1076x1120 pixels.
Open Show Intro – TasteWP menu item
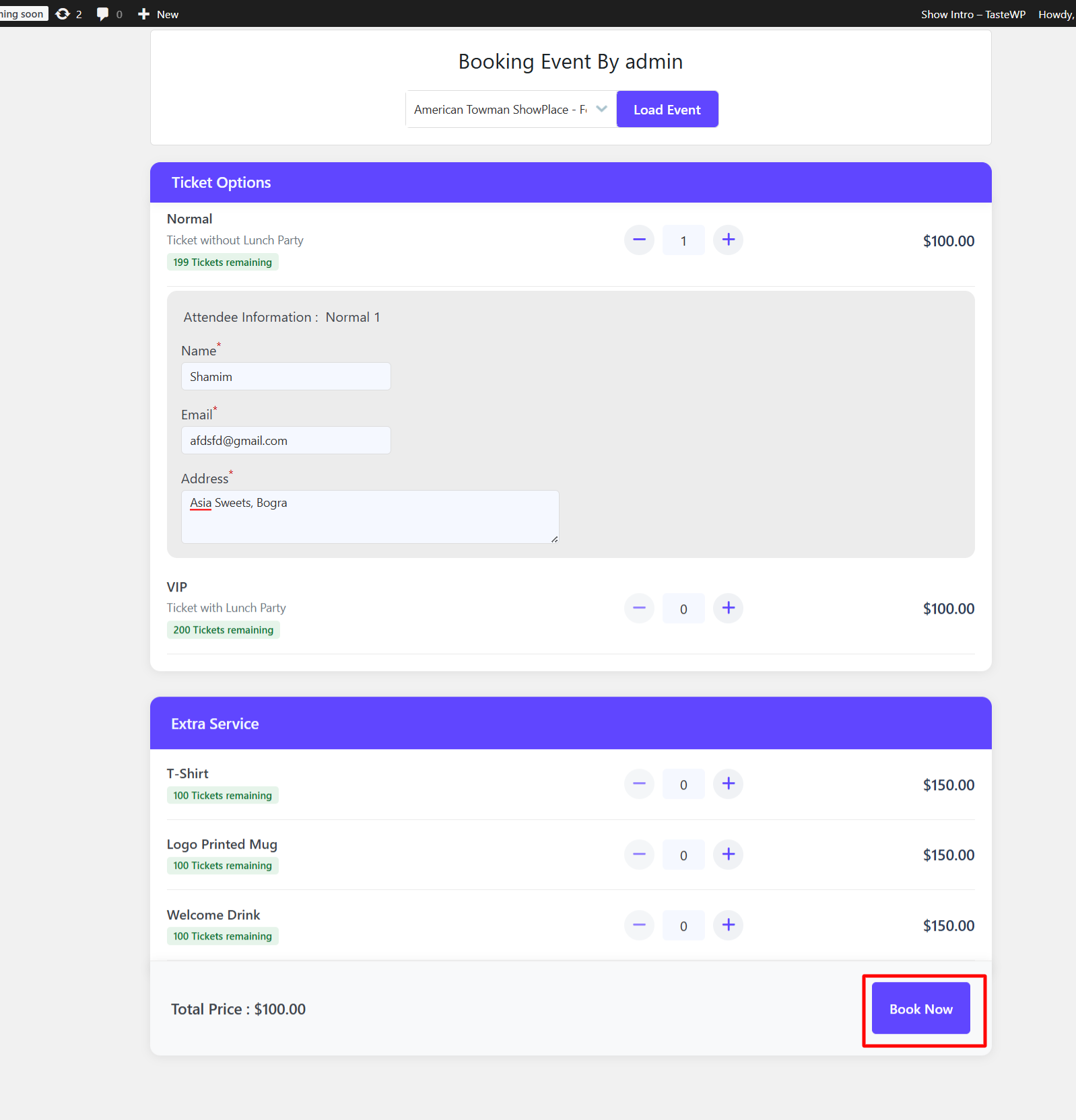972,14
